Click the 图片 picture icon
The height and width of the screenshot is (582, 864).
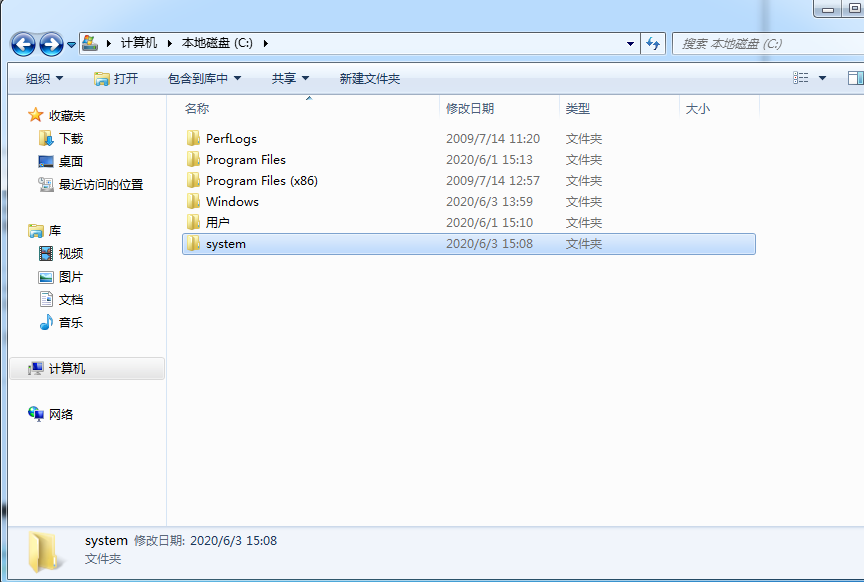[46, 277]
